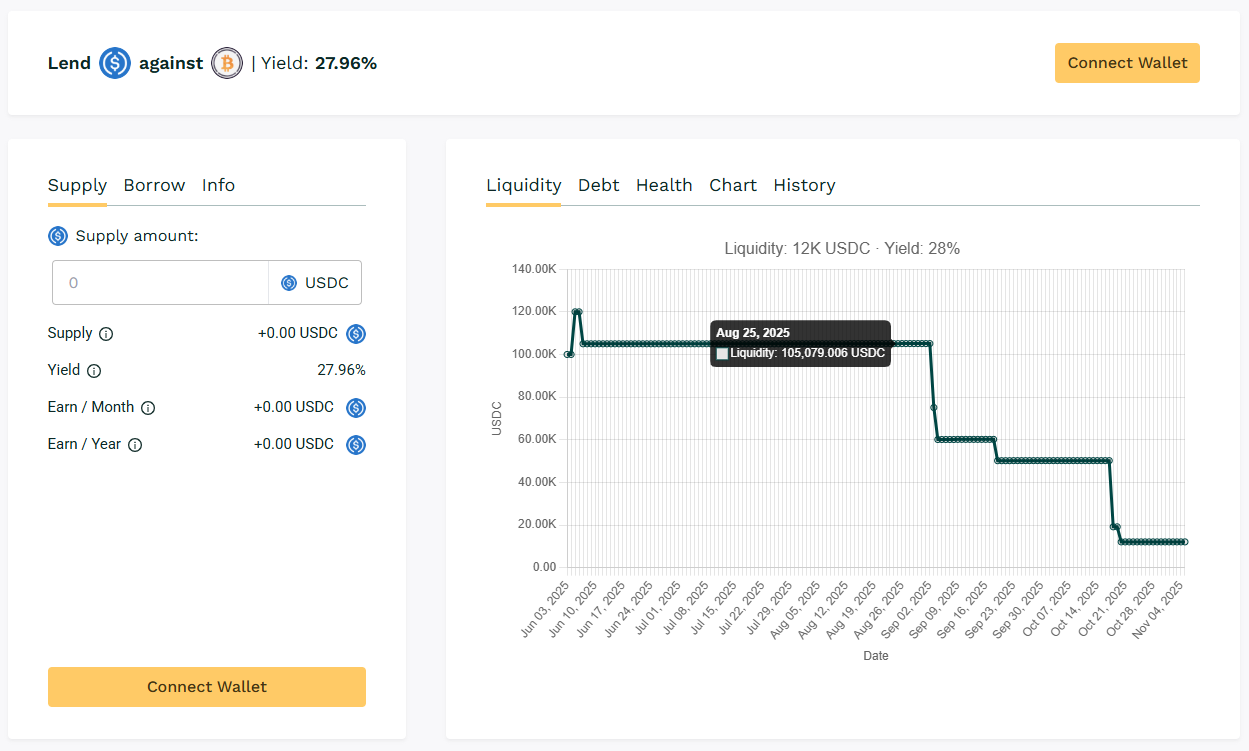Click info icon next to Earn / Month
This screenshot has width=1249, height=751.
[148, 408]
